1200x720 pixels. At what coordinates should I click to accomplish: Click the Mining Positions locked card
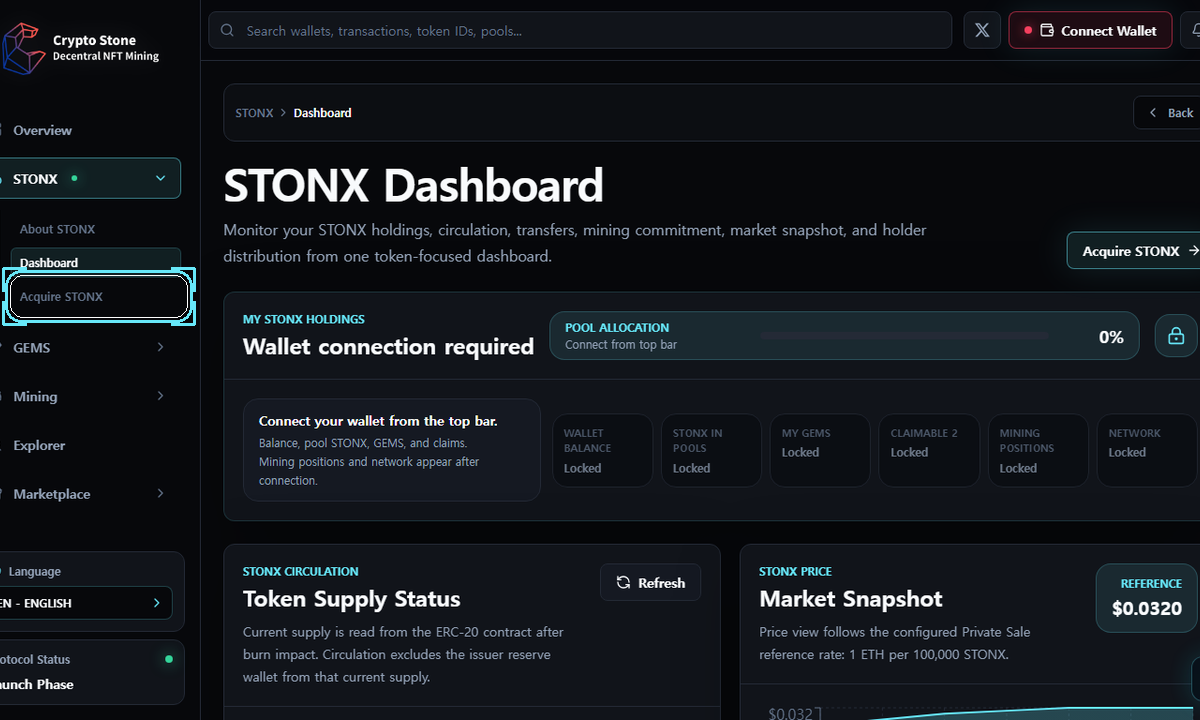click(x=1039, y=451)
